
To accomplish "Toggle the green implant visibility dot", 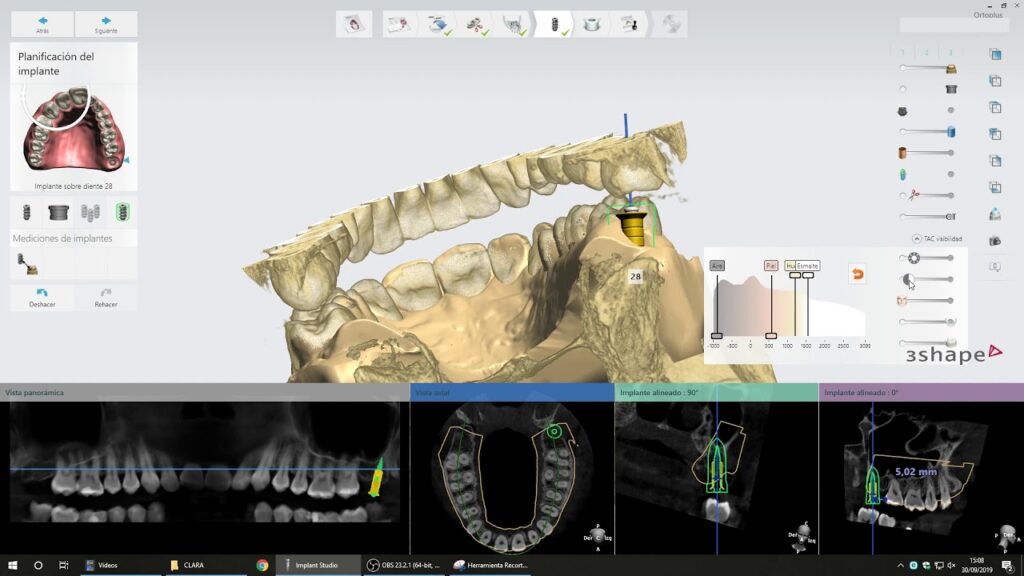I will click(951, 174).
